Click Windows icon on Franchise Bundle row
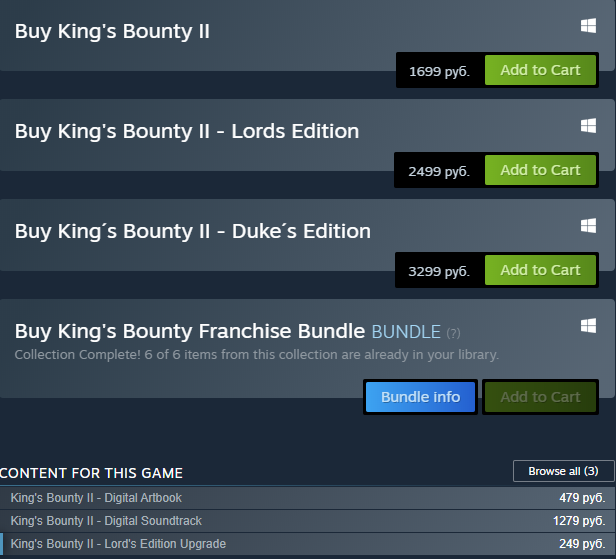Screen dimensions: 616x559 click(x=588, y=326)
